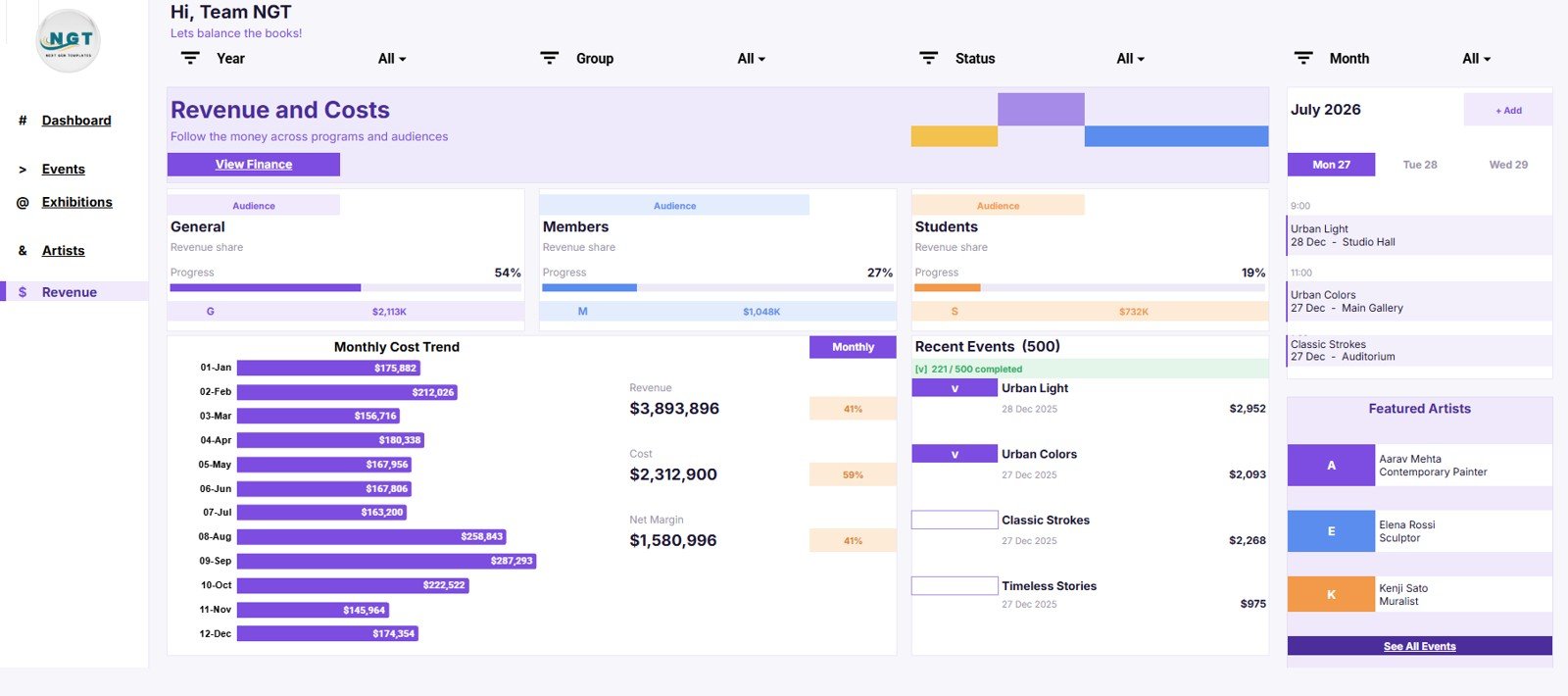
Task: Click the July 2026 calendar title
Action: [x=1326, y=110]
